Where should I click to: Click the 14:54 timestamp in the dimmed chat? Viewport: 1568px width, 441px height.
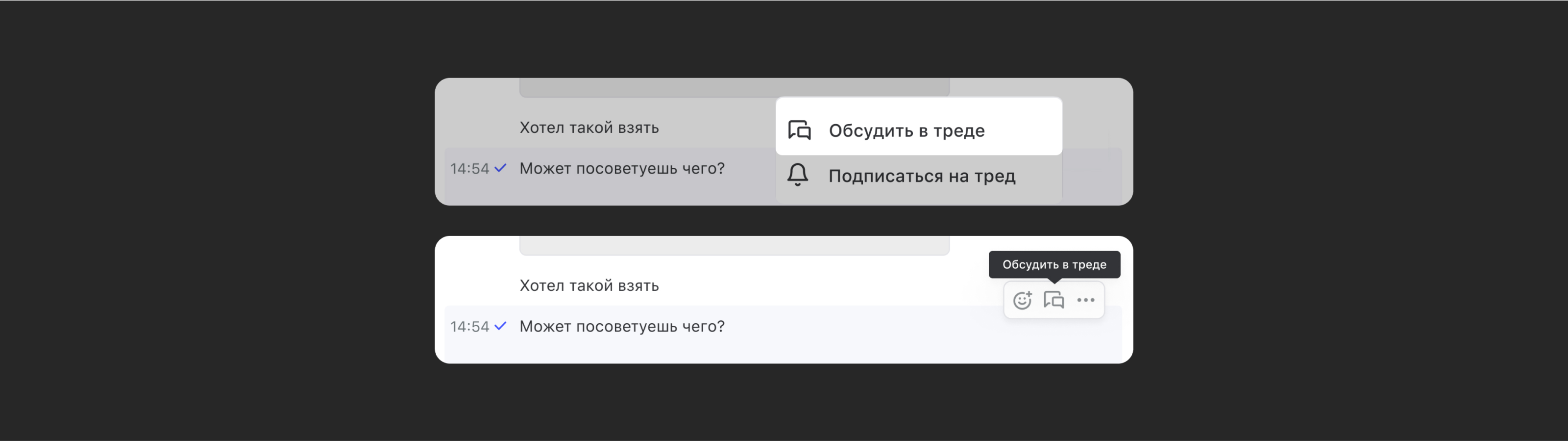click(x=469, y=169)
